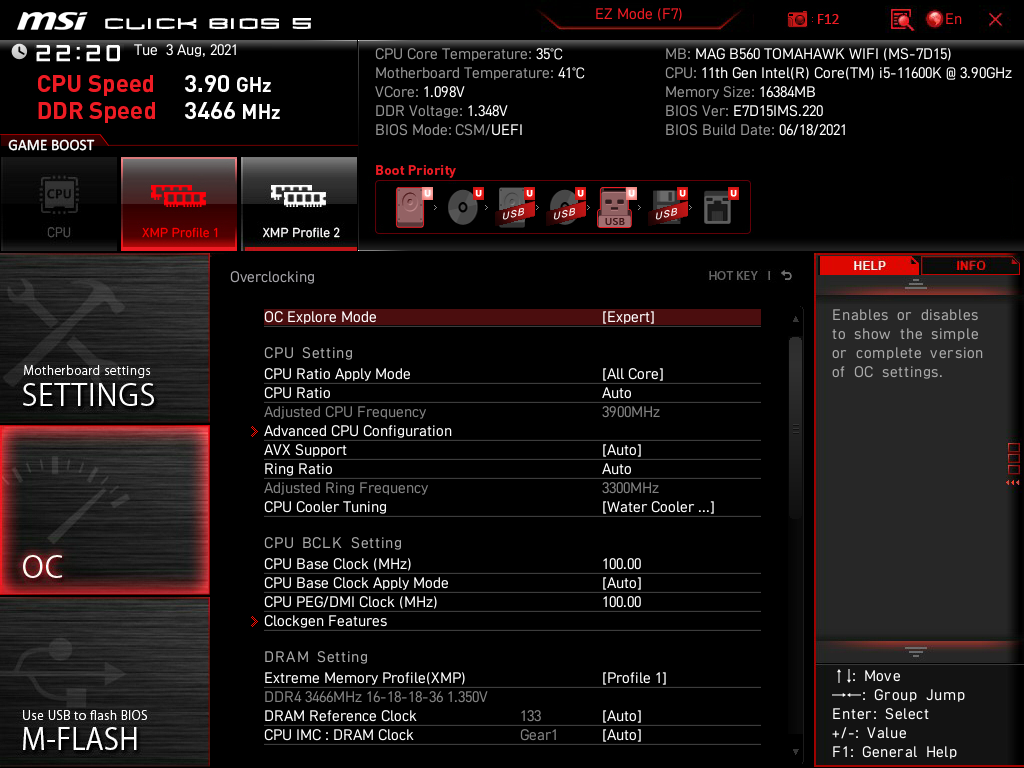Open the SETTINGS motherboard section
Screen dimensions: 1024x768
[104, 338]
